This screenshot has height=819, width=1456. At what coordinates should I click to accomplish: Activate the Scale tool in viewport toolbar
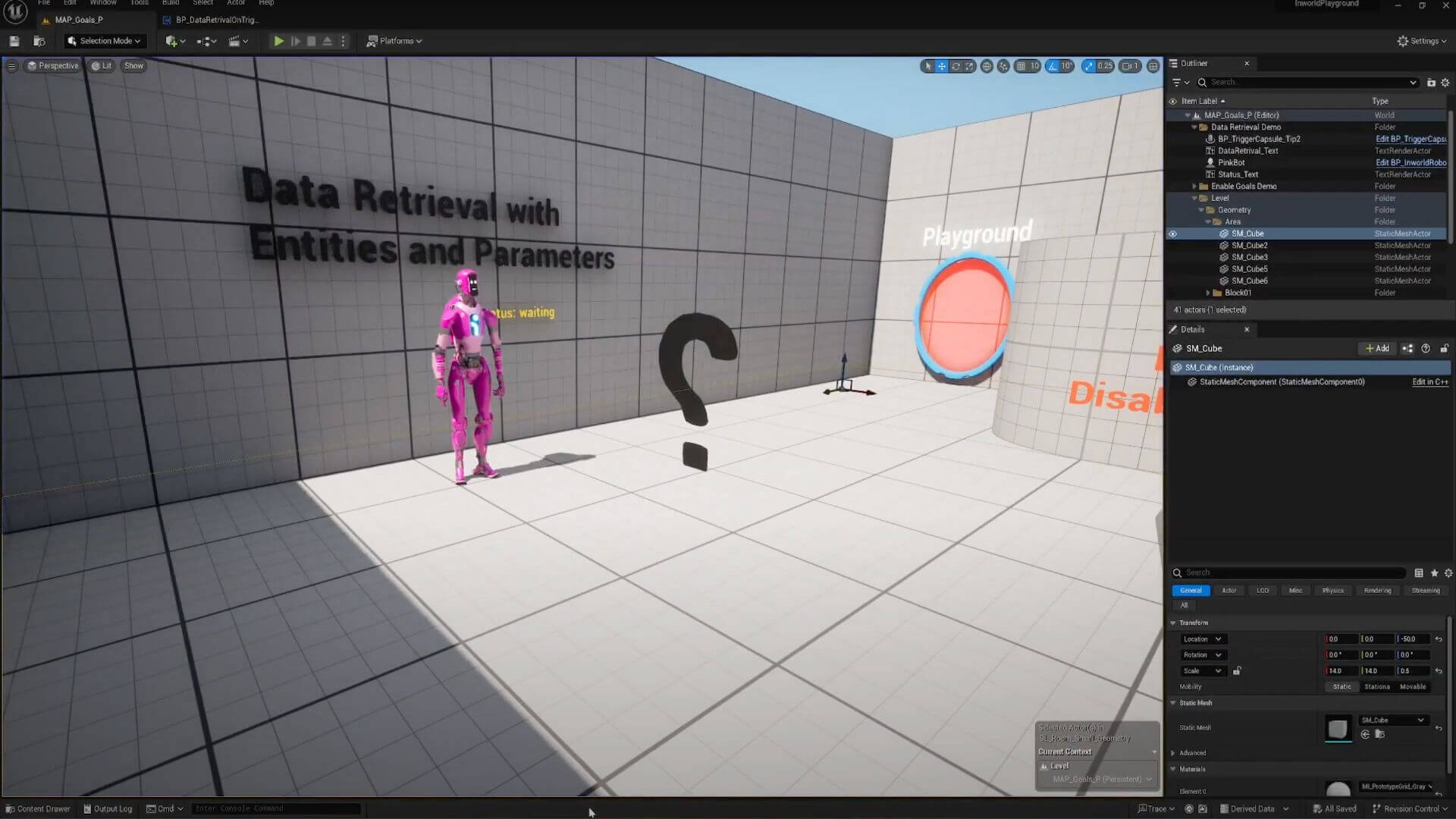969,66
